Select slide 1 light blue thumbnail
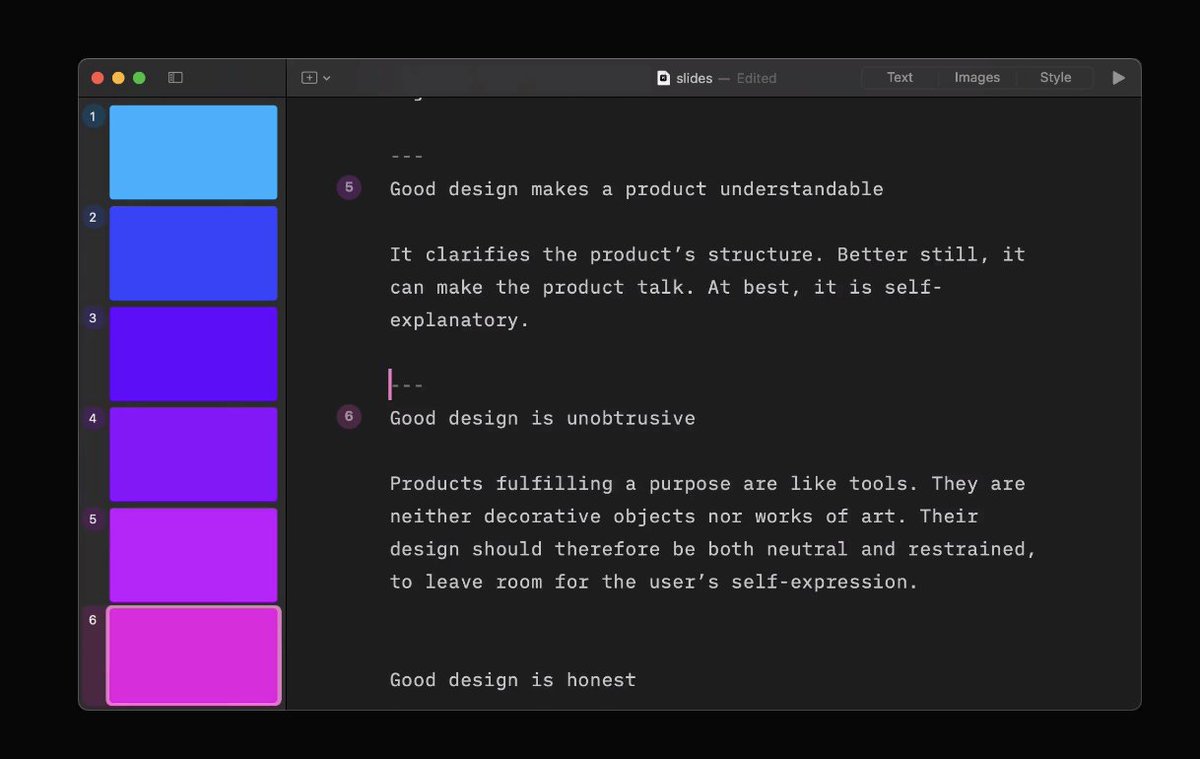This screenshot has height=759, width=1200. point(193,152)
